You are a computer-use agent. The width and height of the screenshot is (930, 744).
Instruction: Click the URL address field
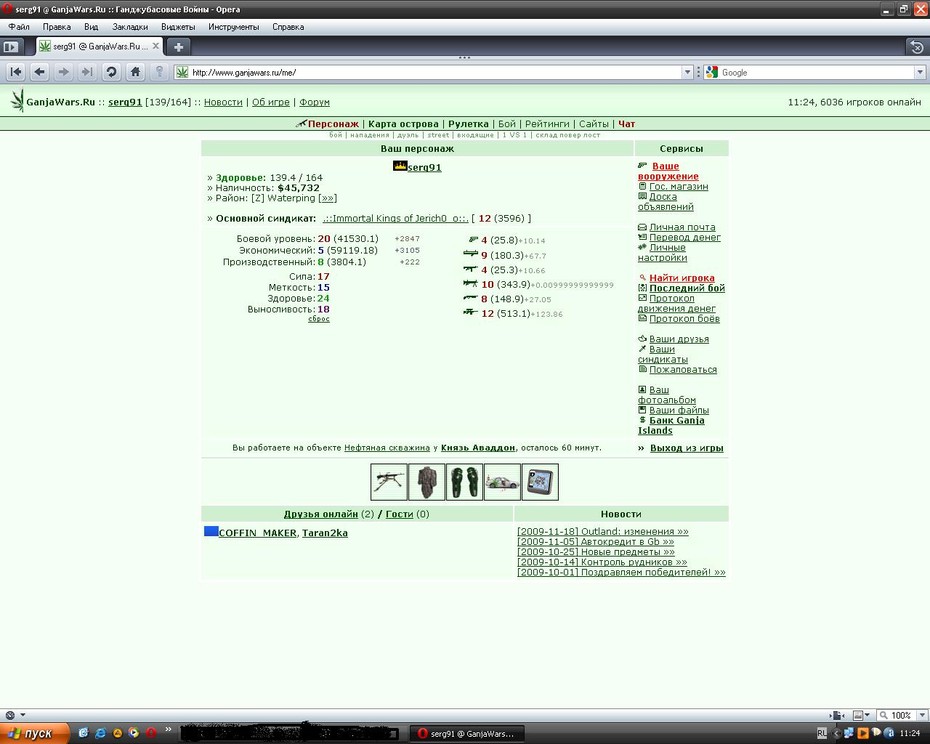tap(435, 72)
